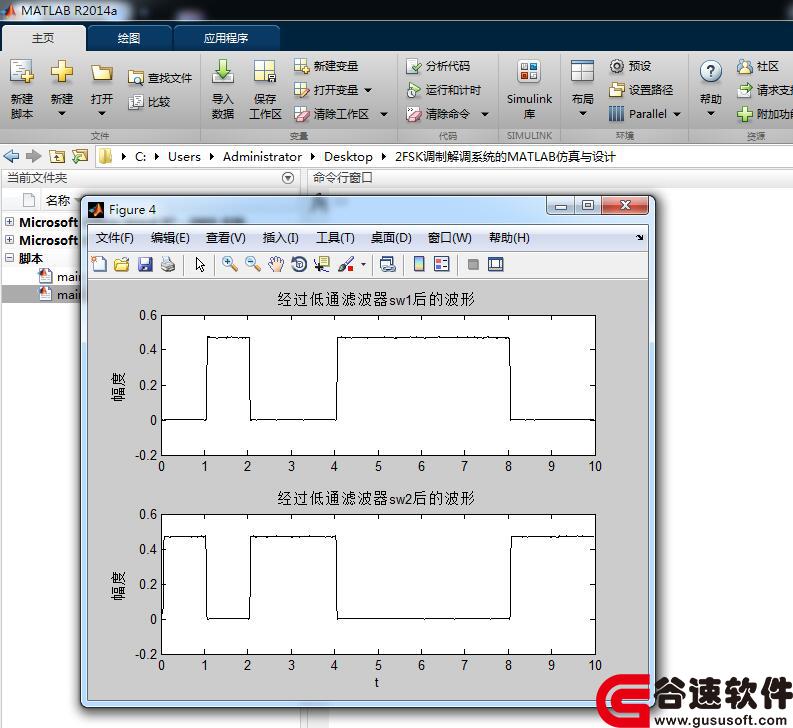
Task: Open Preferences (预设)
Action: point(630,66)
